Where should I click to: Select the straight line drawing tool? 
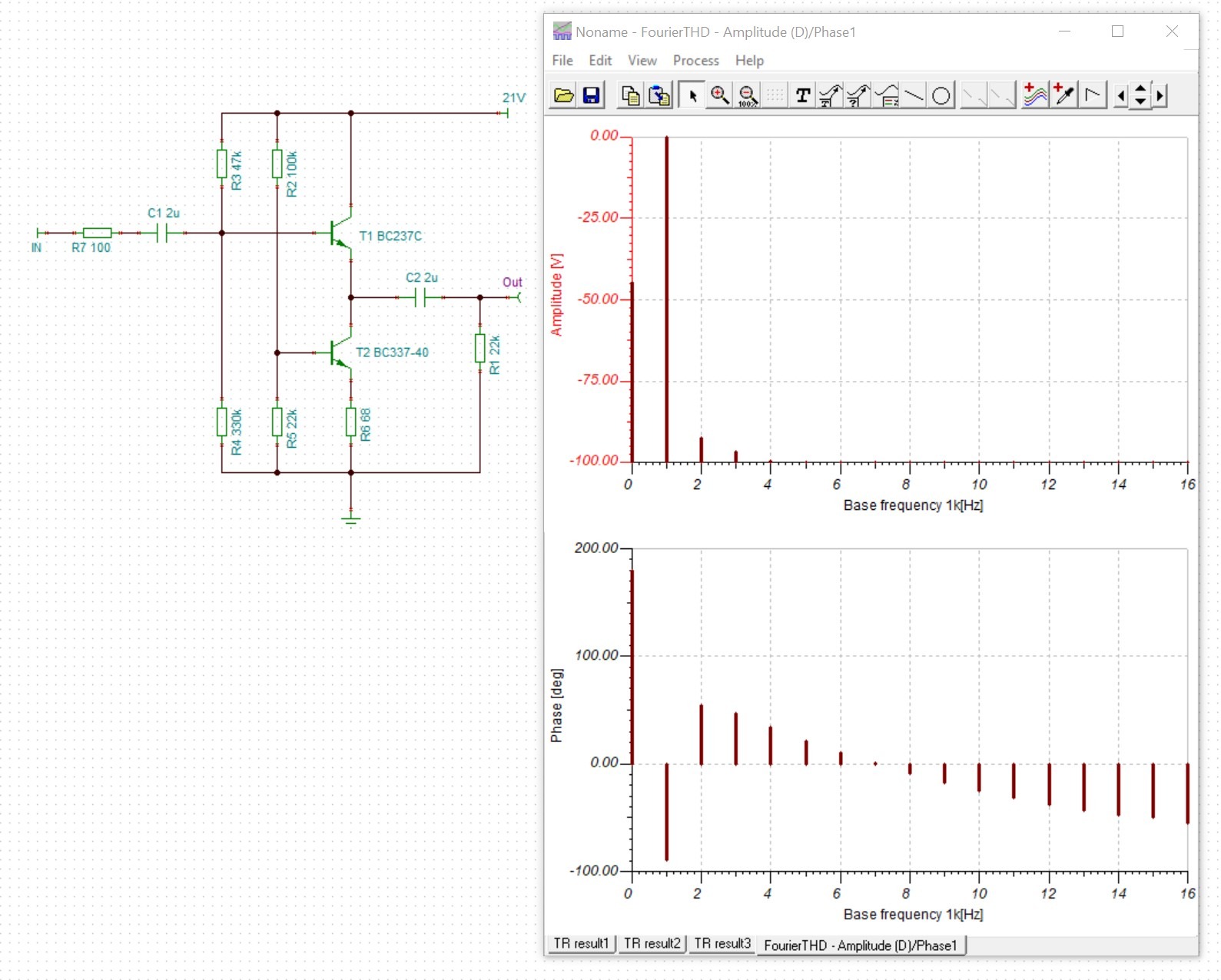click(914, 95)
